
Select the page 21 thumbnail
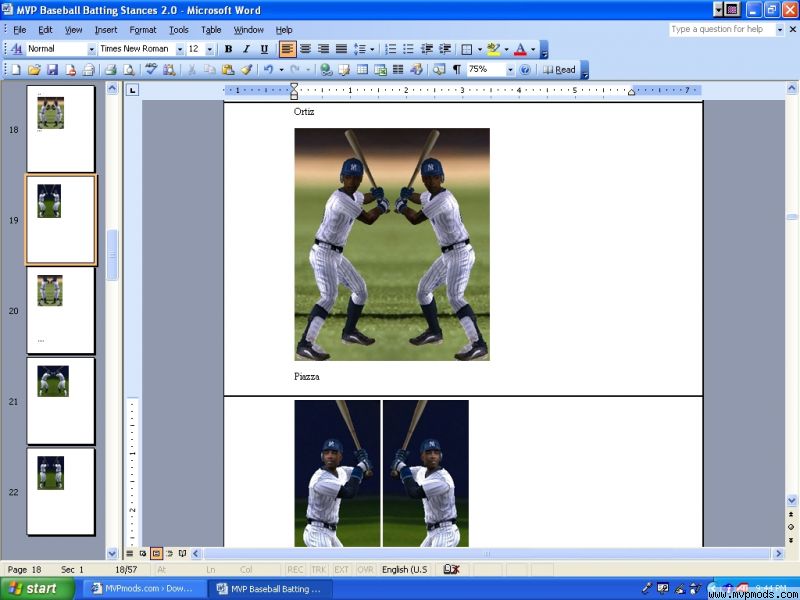pos(61,401)
